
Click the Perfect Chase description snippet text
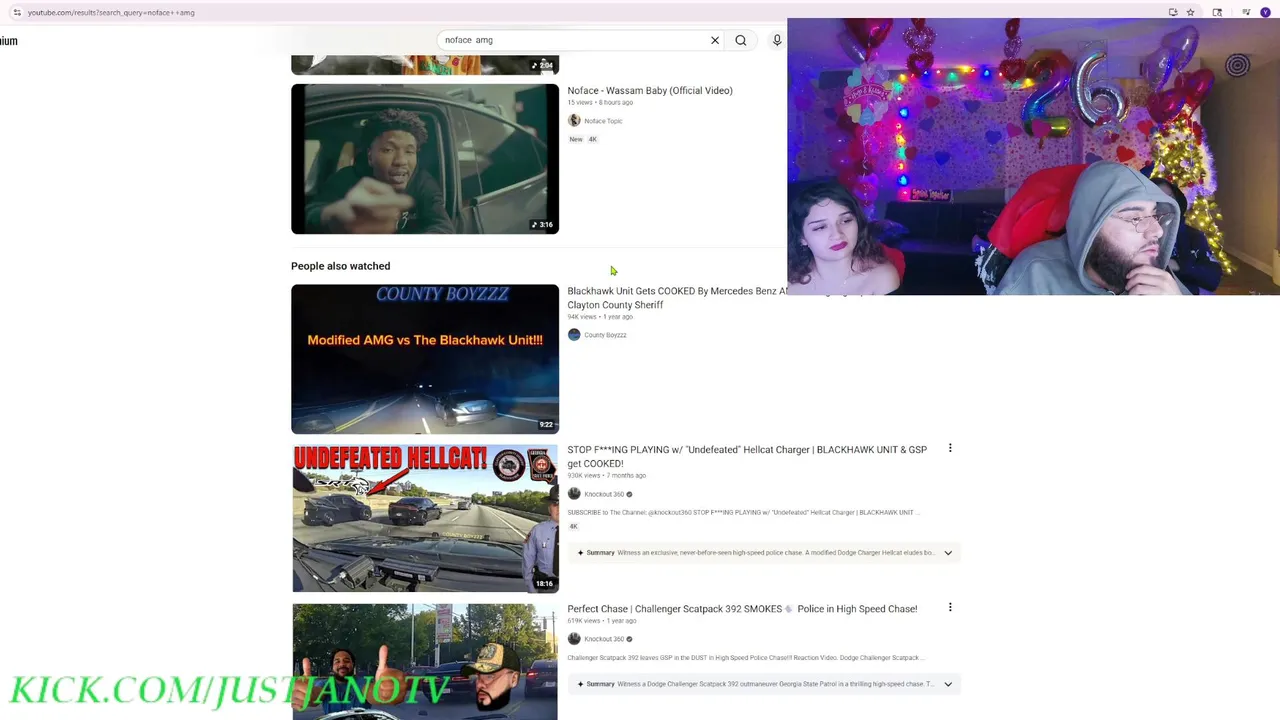click(745, 658)
